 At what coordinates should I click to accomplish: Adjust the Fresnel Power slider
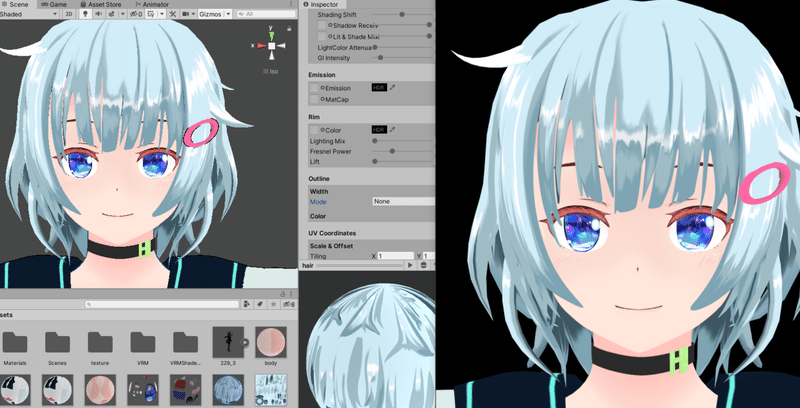click(x=402, y=151)
